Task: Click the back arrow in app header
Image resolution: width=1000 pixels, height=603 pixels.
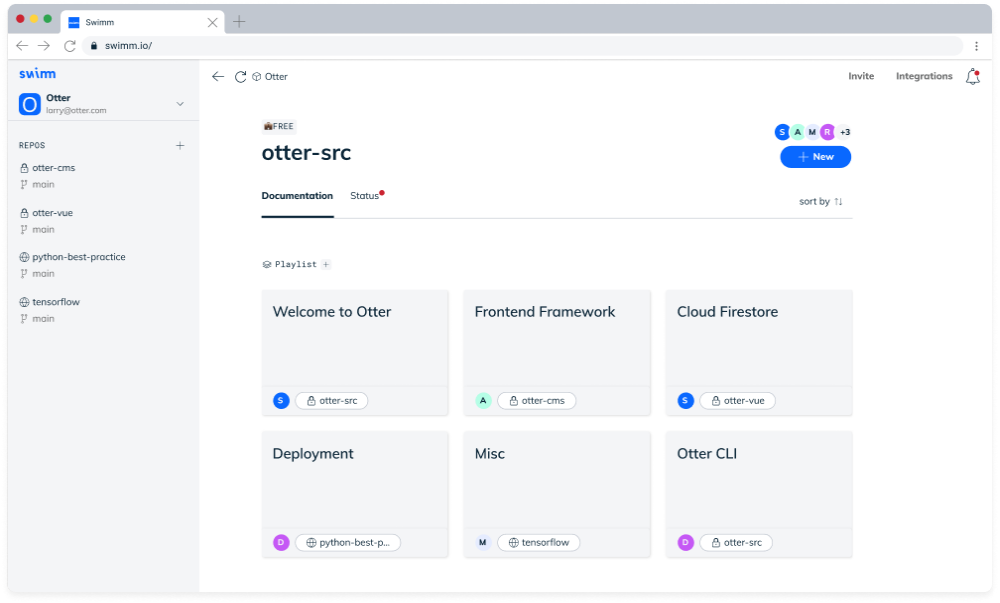Action: (x=218, y=77)
